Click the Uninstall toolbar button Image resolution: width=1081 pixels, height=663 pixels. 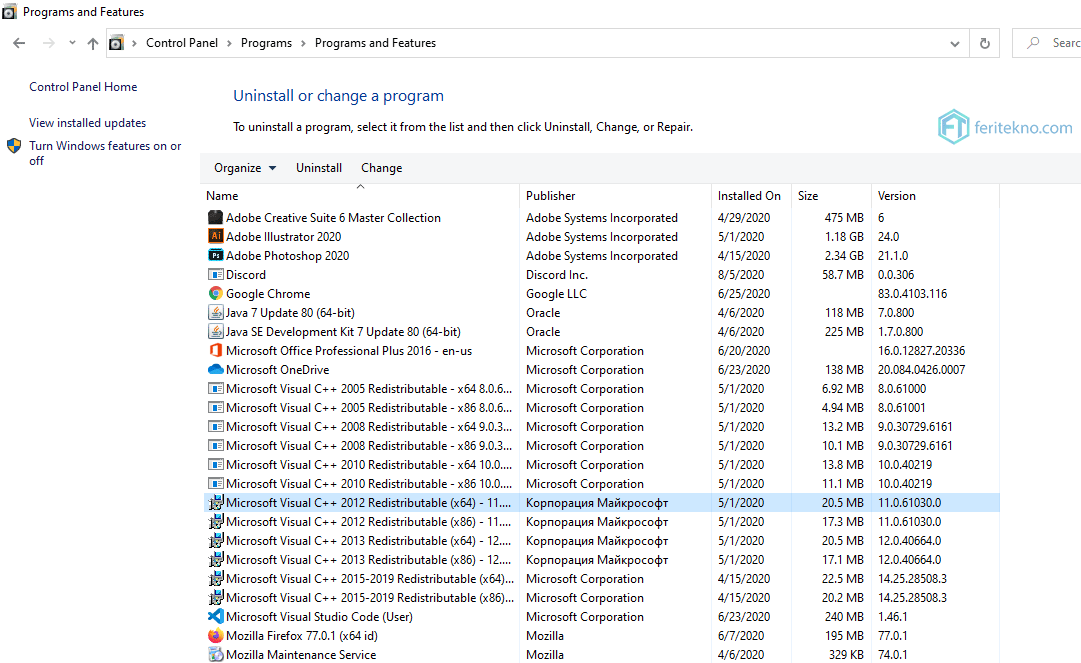[319, 167]
